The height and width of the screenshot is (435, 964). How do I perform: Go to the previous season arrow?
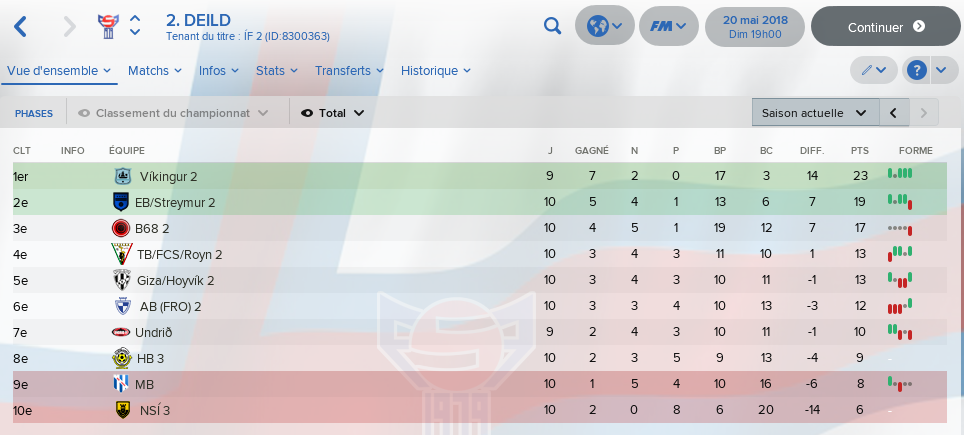click(894, 113)
